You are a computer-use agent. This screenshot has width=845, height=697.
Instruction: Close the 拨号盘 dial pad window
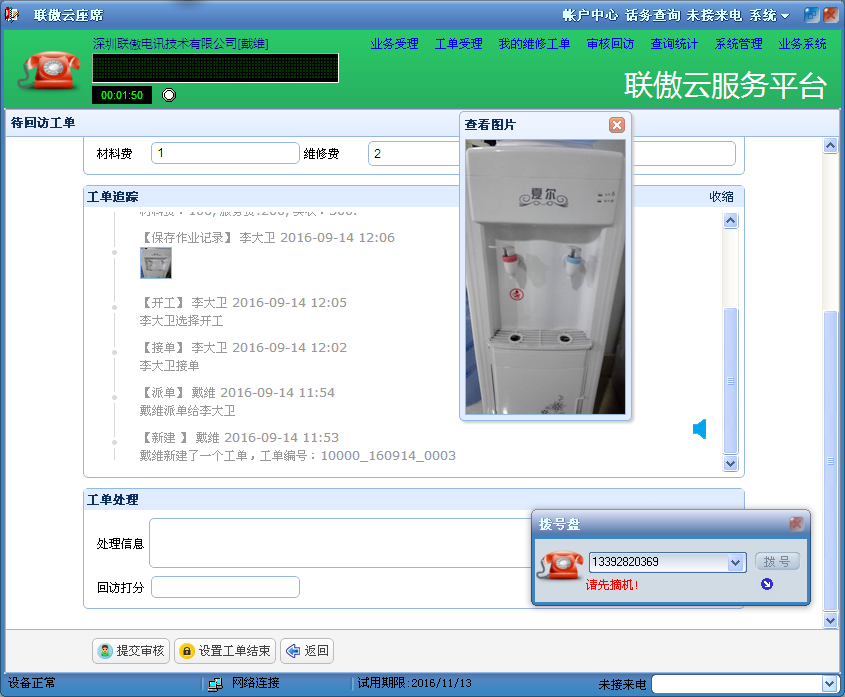click(796, 524)
